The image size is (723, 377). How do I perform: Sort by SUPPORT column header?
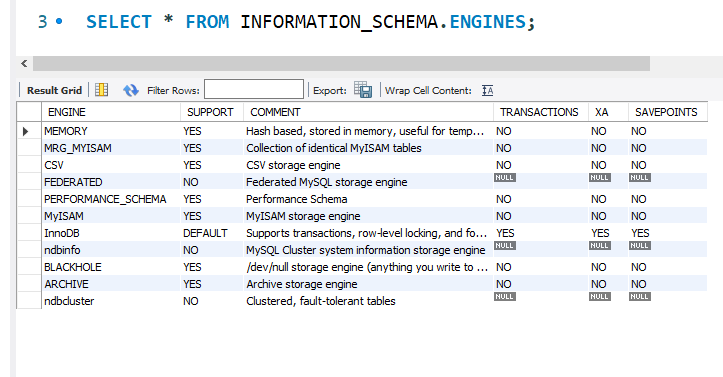point(212,112)
